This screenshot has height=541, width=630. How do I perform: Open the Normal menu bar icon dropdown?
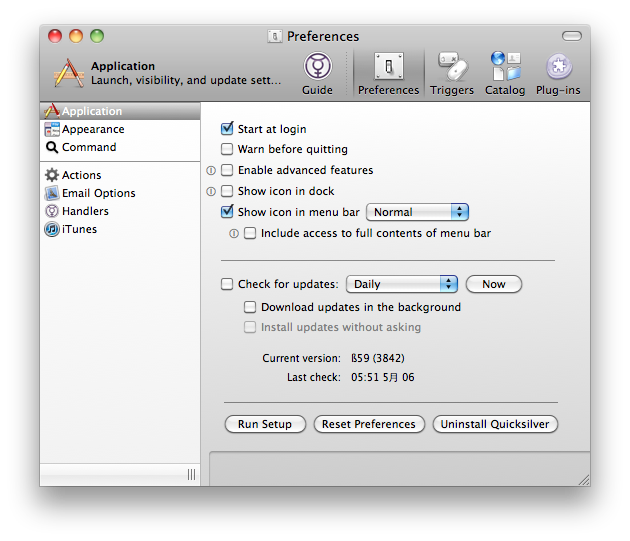point(417,212)
